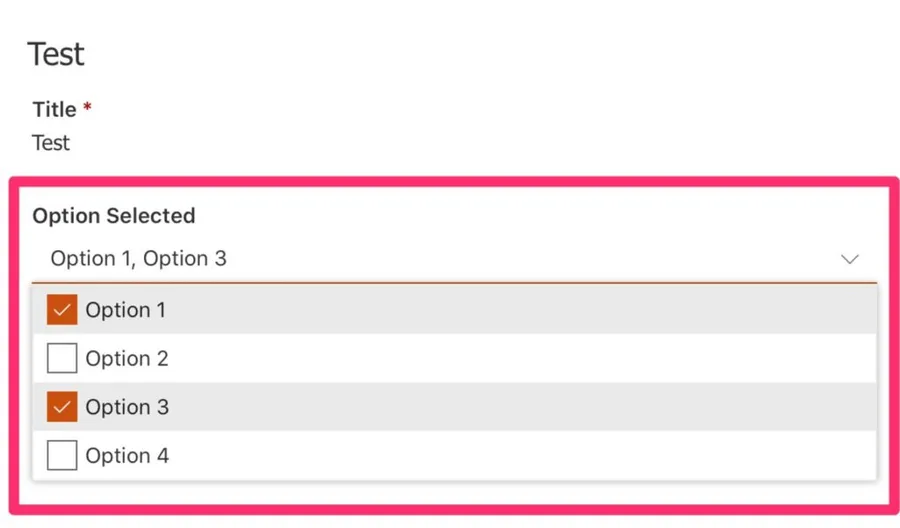
Task: Click the red required asterisk
Action: click(87, 106)
